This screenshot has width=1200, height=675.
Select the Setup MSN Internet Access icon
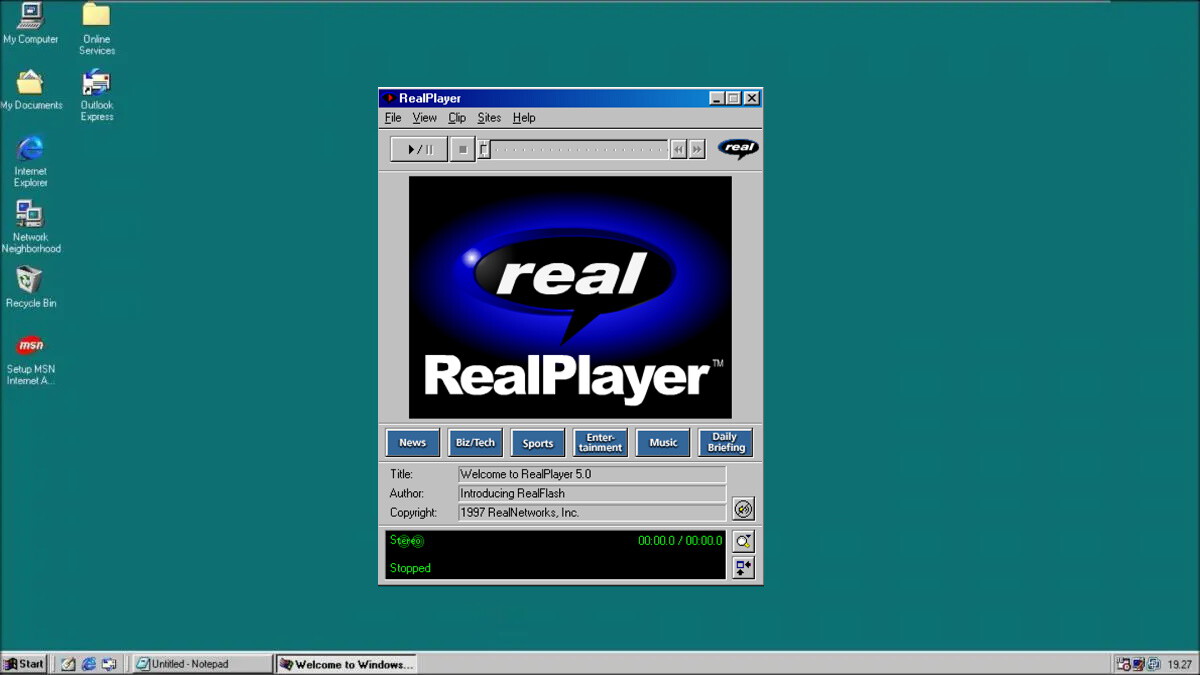(x=30, y=360)
